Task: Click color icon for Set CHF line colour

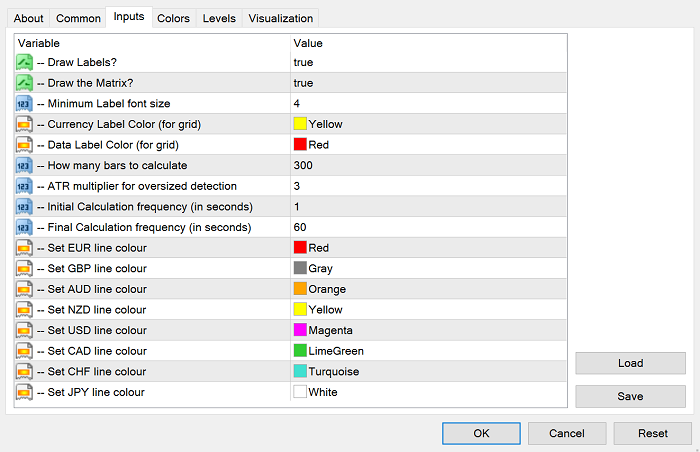Action: (24, 372)
